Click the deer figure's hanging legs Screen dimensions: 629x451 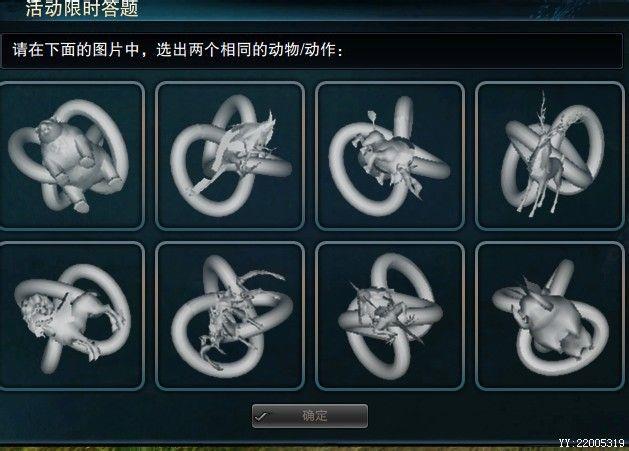coord(538,201)
